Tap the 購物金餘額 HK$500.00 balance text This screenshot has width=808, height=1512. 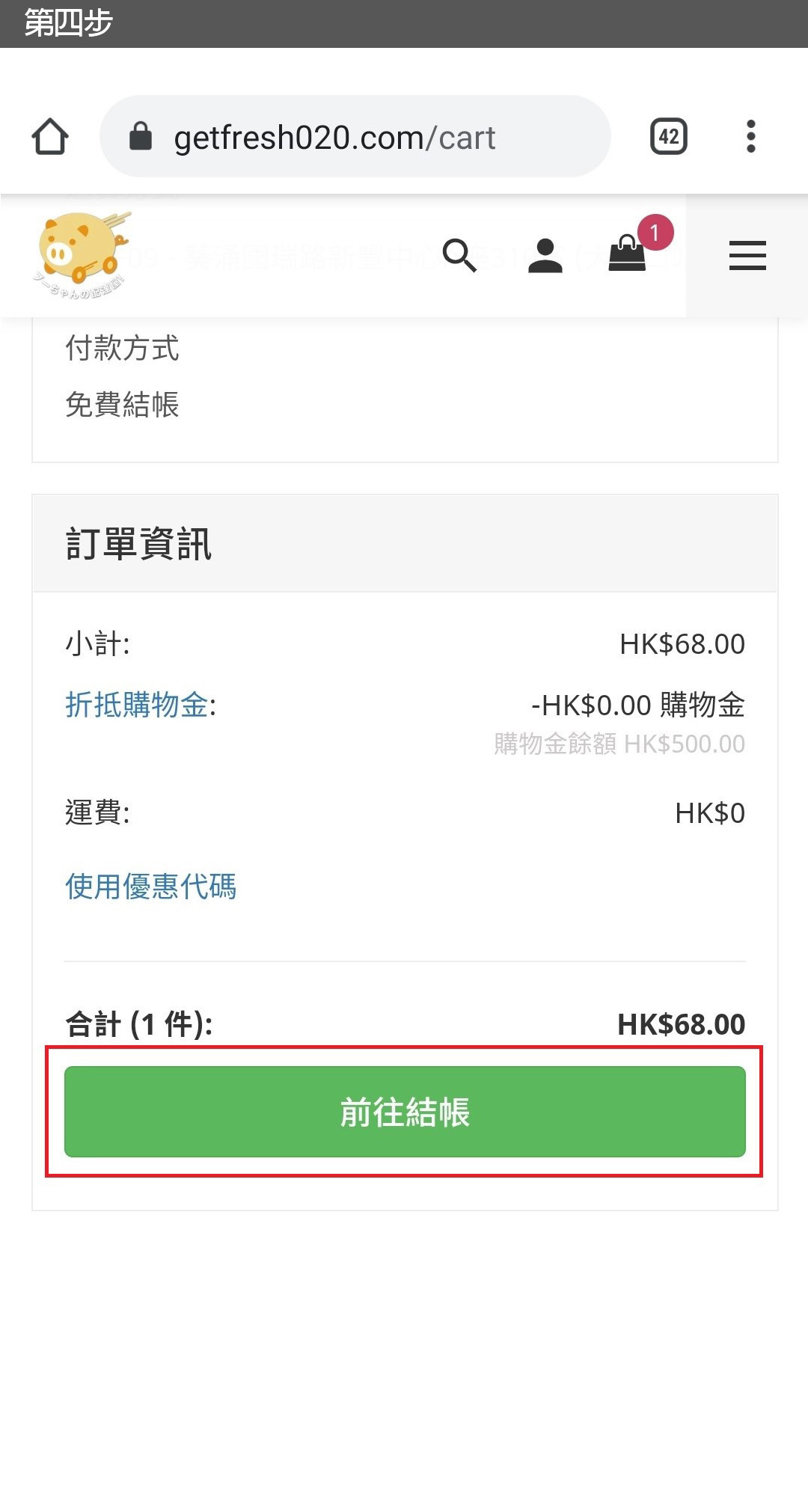click(619, 744)
